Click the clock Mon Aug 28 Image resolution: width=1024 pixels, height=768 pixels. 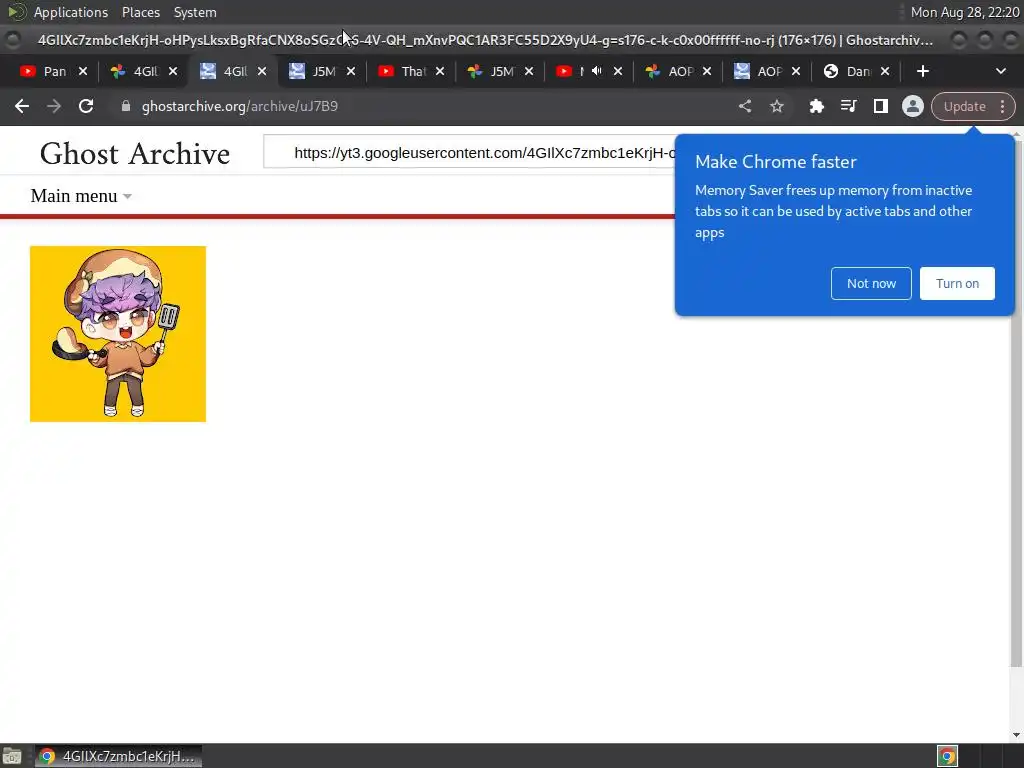click(965, 12)
